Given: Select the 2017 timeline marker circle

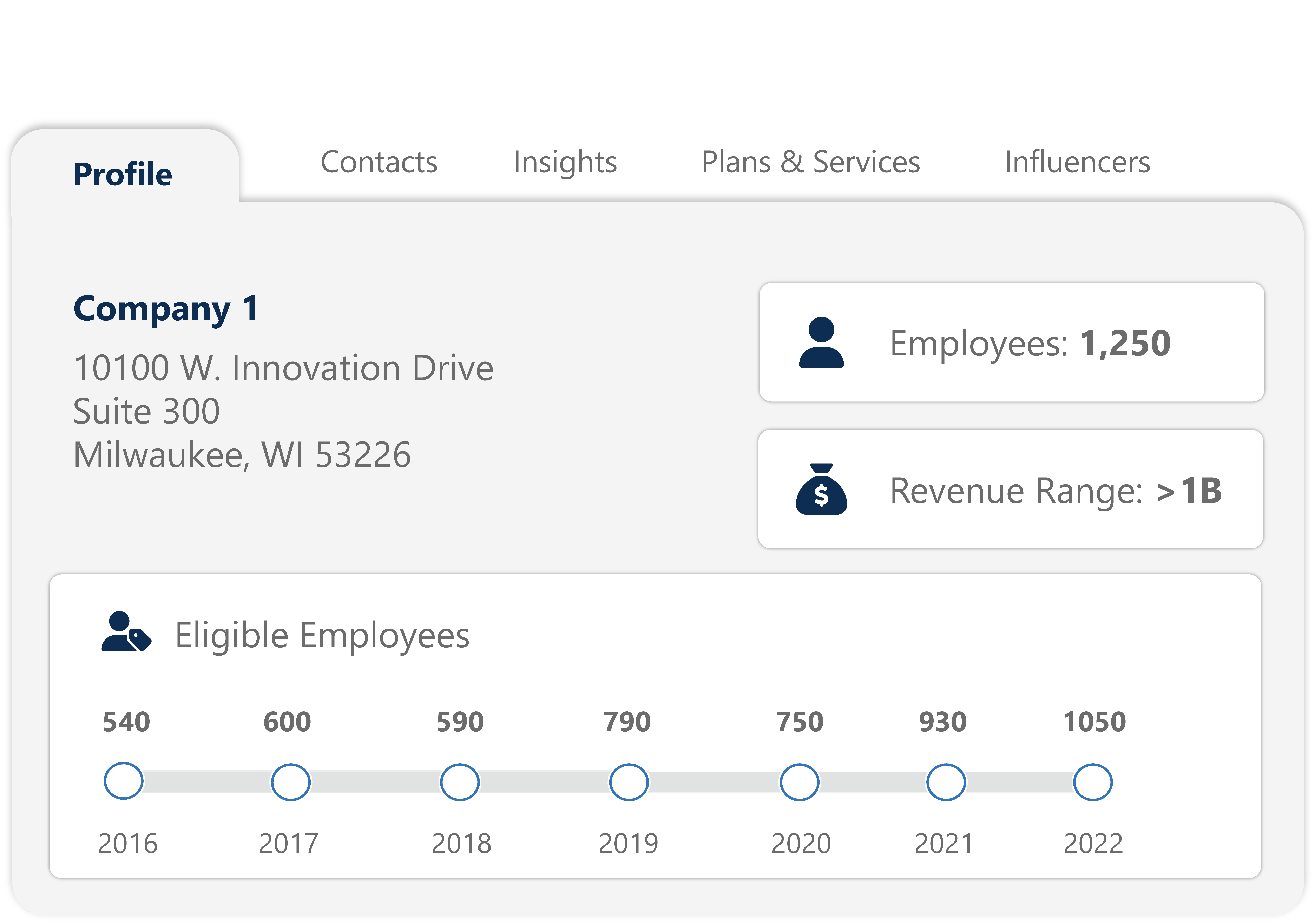Looking at the screenshot, I should point(290,782).
